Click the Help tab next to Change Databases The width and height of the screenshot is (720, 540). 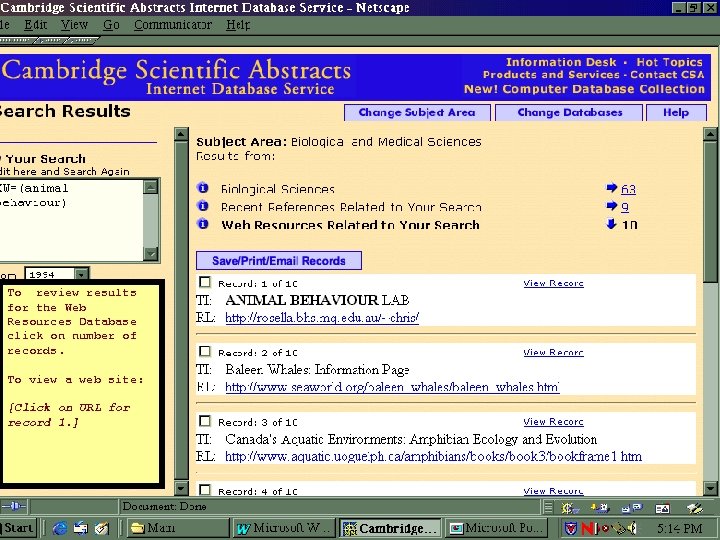click(x=676, y=112)
